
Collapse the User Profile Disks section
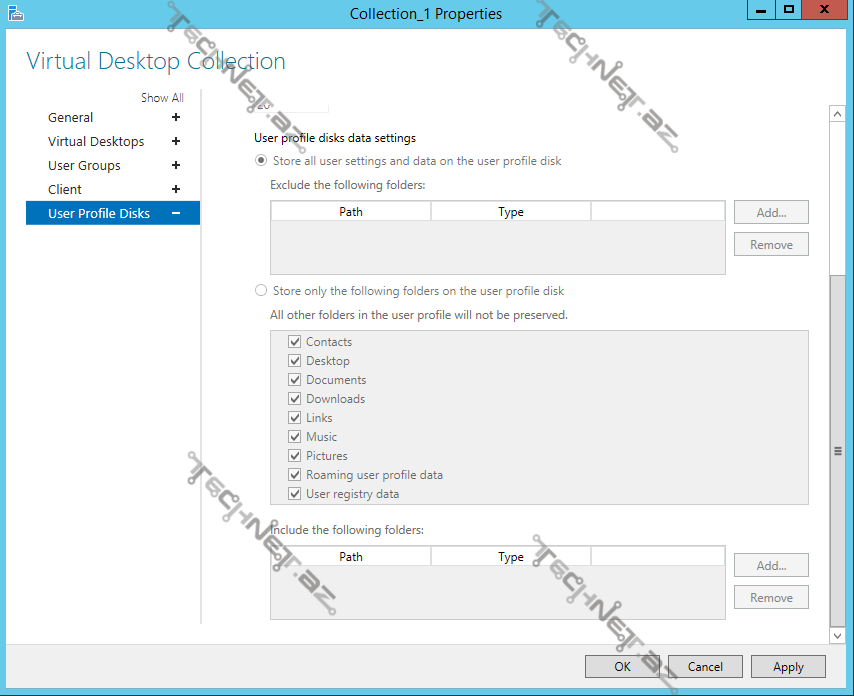[176, 213]
